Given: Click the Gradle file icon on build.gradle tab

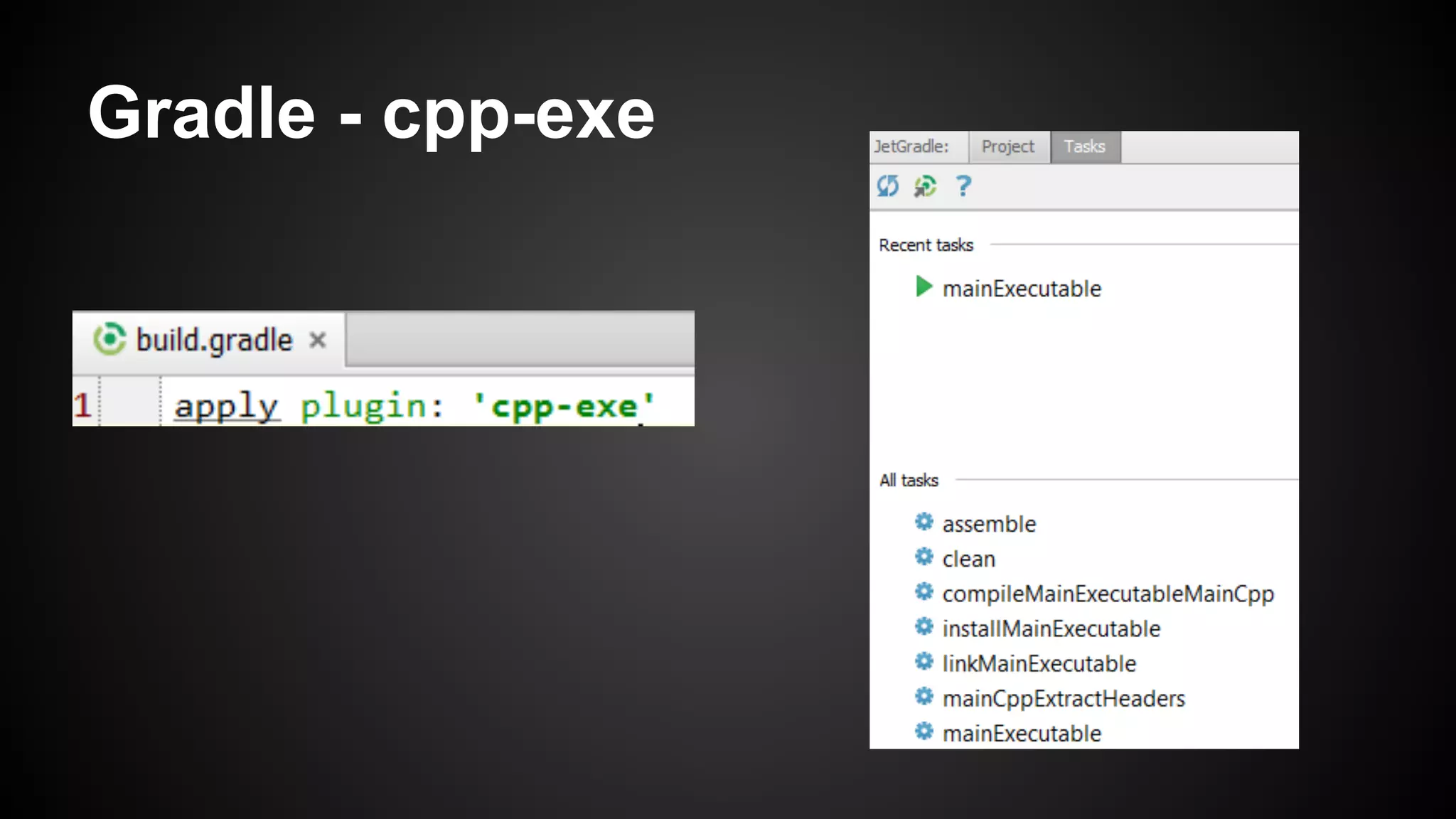Looking at the screenshot, I should click(109, 339).
